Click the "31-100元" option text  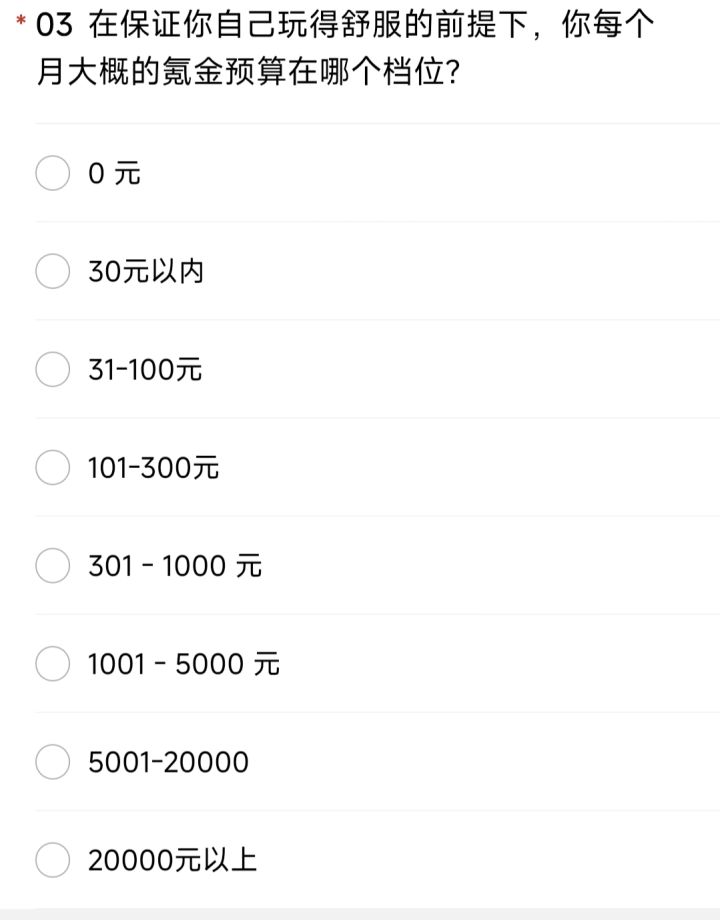145,370
